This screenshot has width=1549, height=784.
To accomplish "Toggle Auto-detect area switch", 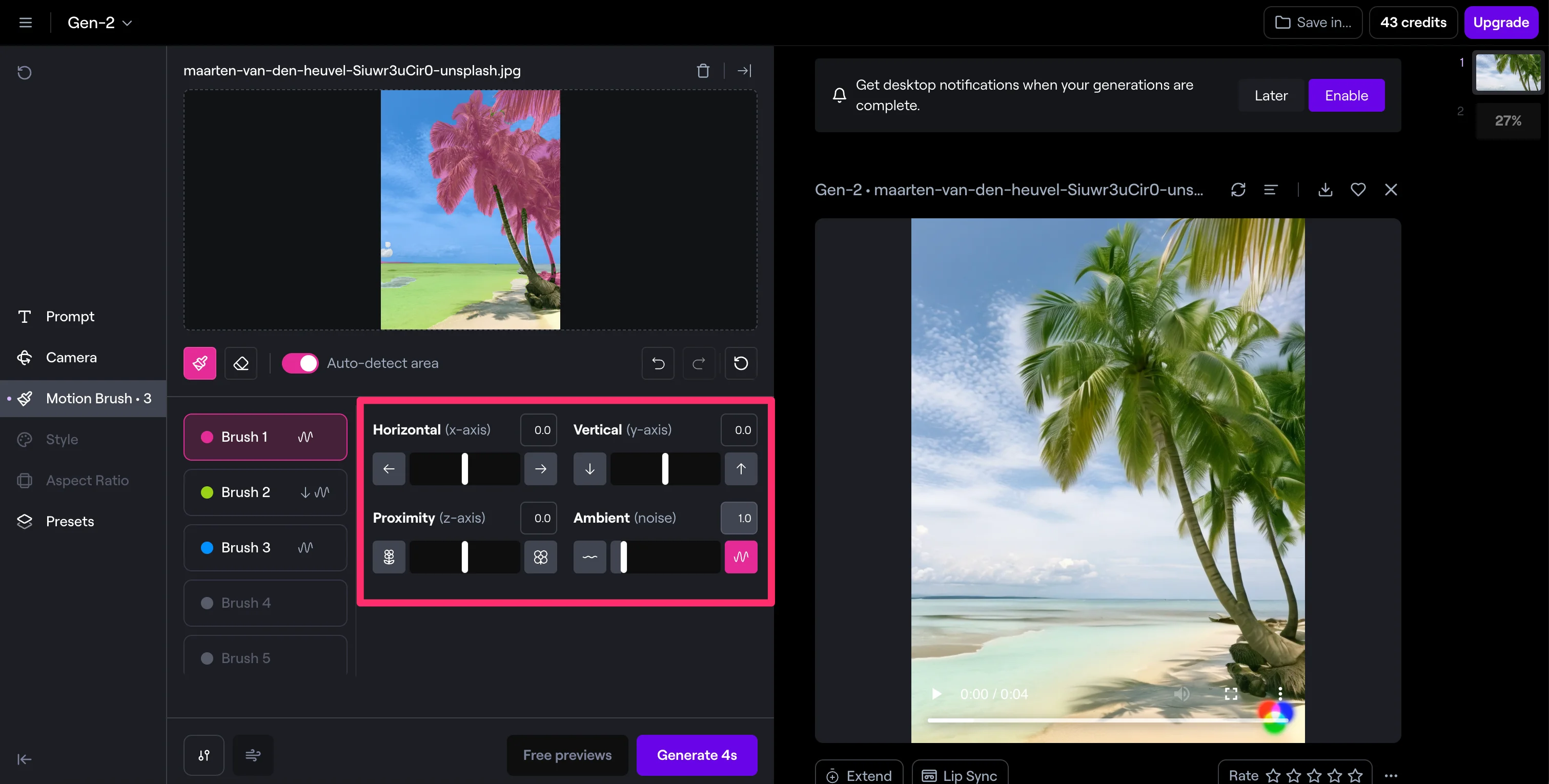I will click(x=300, y=363).
